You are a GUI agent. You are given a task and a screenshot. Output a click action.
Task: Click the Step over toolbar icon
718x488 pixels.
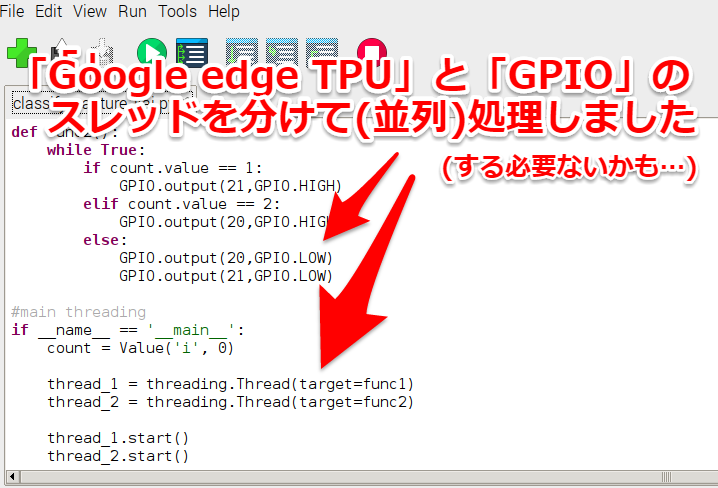click(242, 53)
